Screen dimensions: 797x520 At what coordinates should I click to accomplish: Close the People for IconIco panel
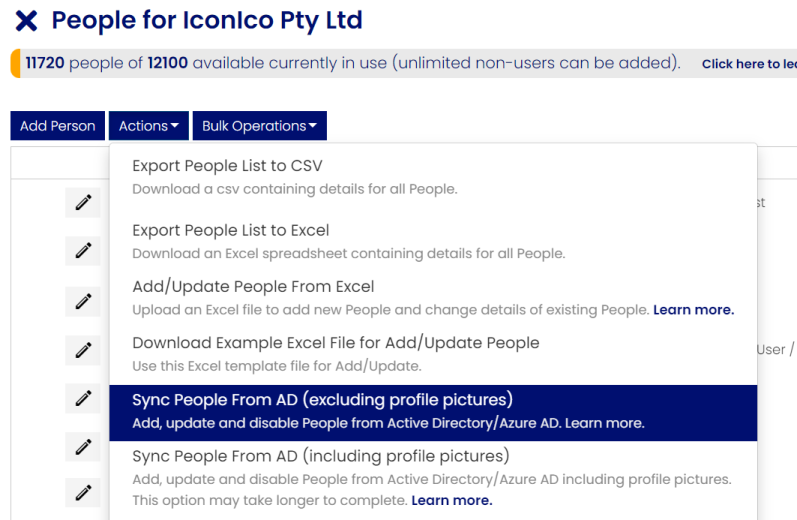pyautogui.click(x=26, y=21)
